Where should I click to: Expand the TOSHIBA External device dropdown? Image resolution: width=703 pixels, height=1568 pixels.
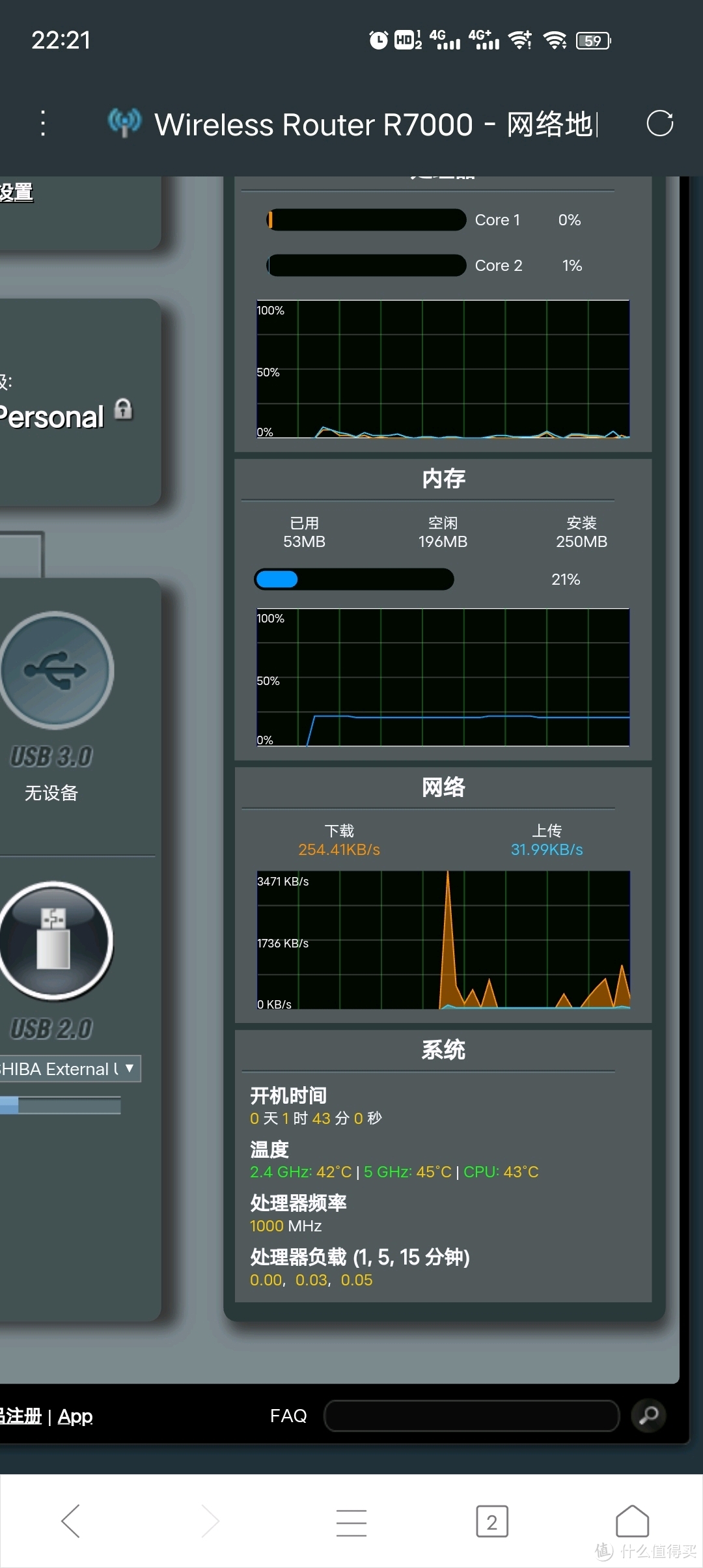pos(70,1069)
